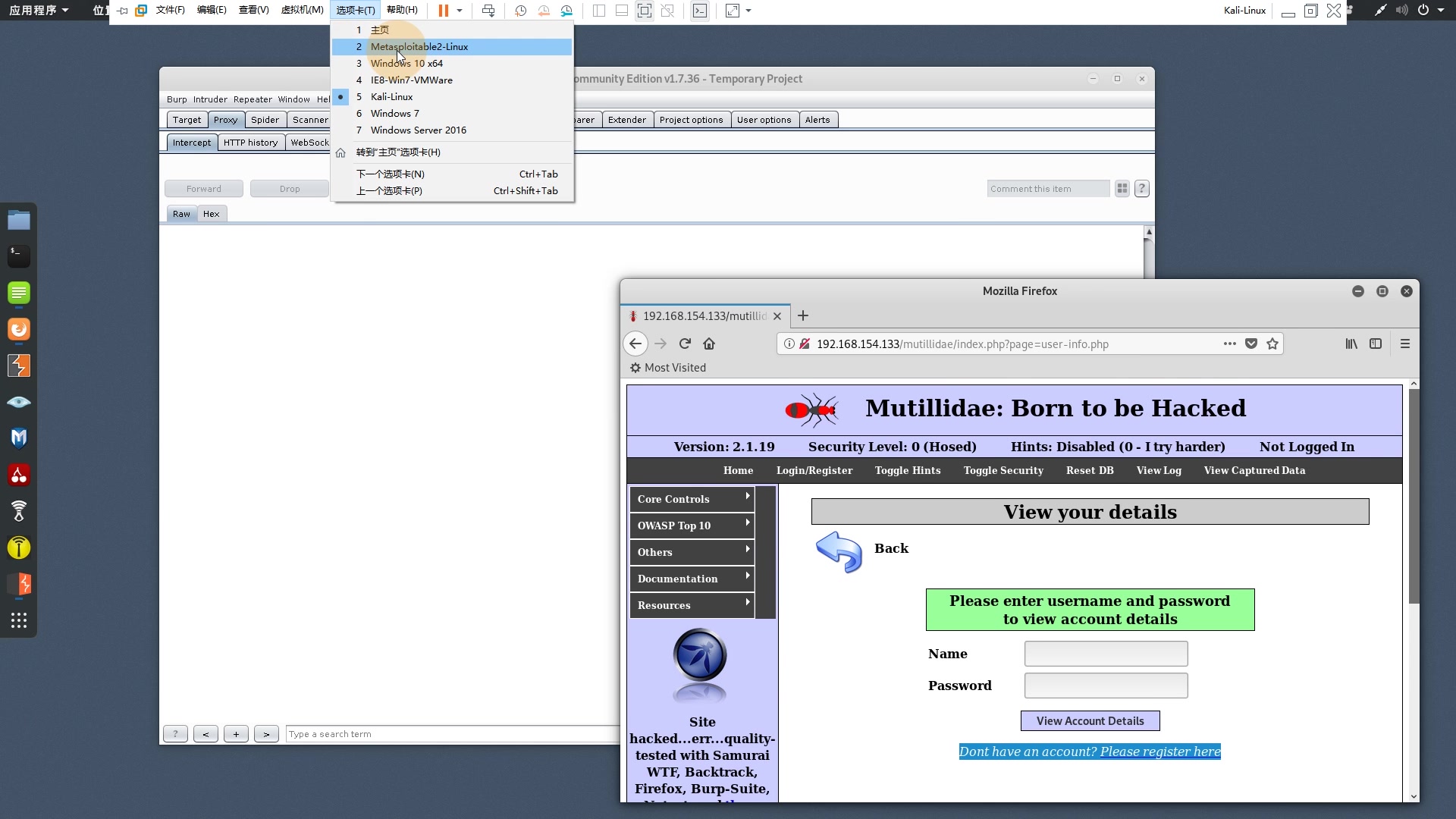Click the Alerts tab in Burp Suite
The width and height of the screenshot is (1456, 819).
click(x=817, y=119)
